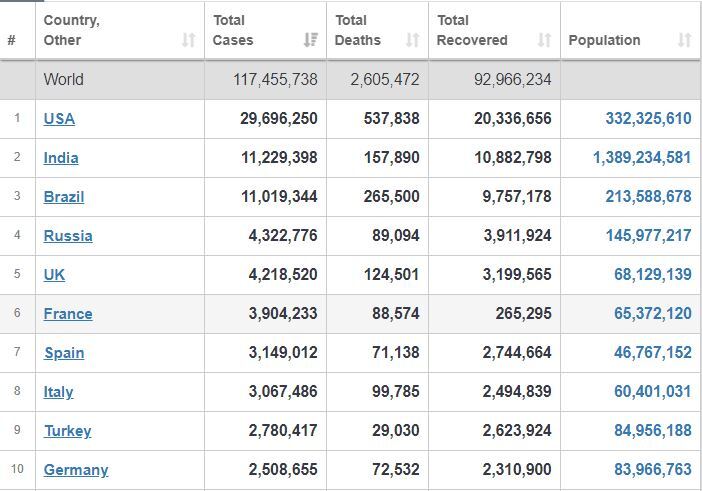
Task: Select Turkey total cases 2,780,417
Action: [x=283, y=430]
